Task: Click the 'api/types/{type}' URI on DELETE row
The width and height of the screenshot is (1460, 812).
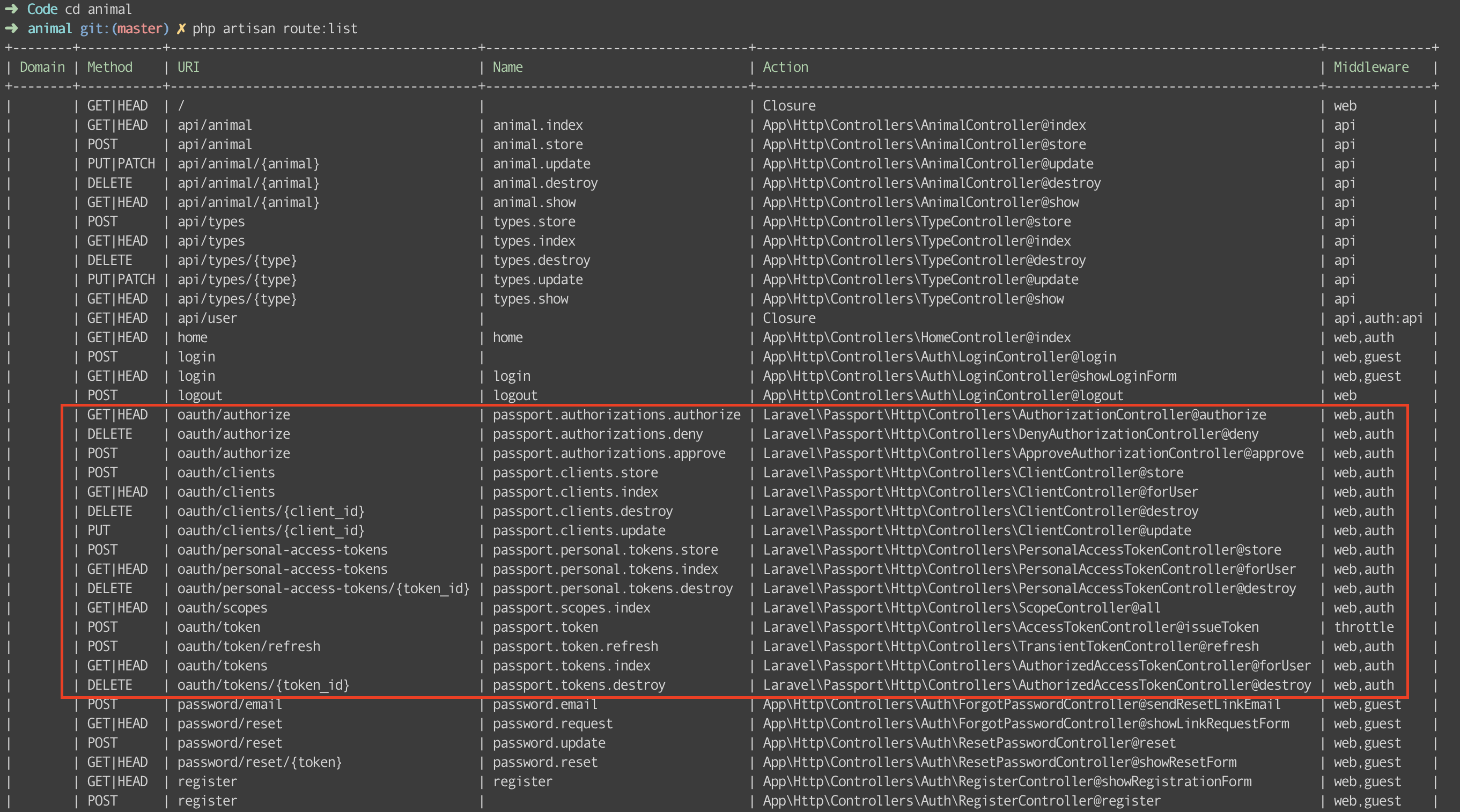Action: [238, 260]
